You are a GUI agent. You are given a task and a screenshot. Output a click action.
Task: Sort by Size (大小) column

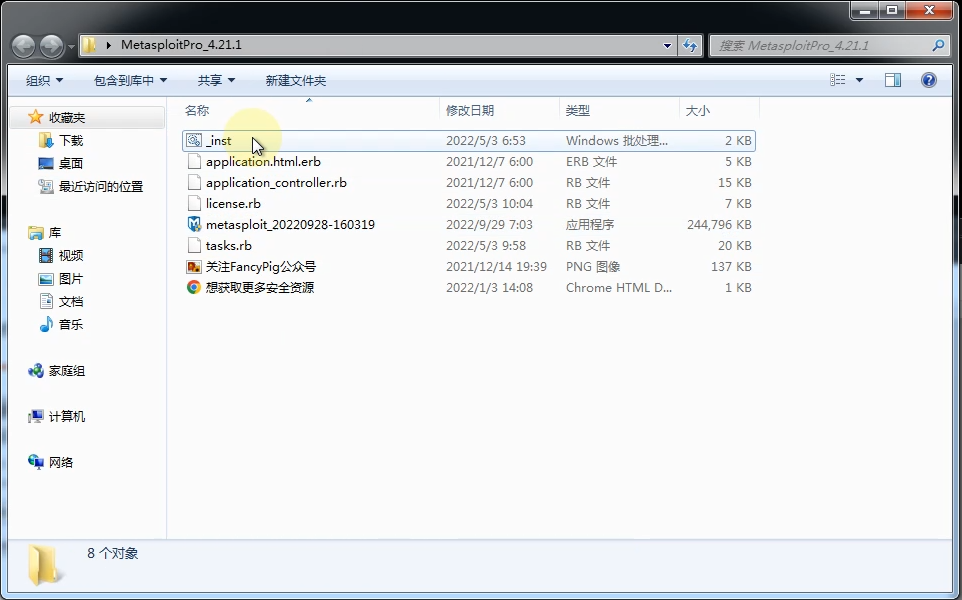[698, 110]
